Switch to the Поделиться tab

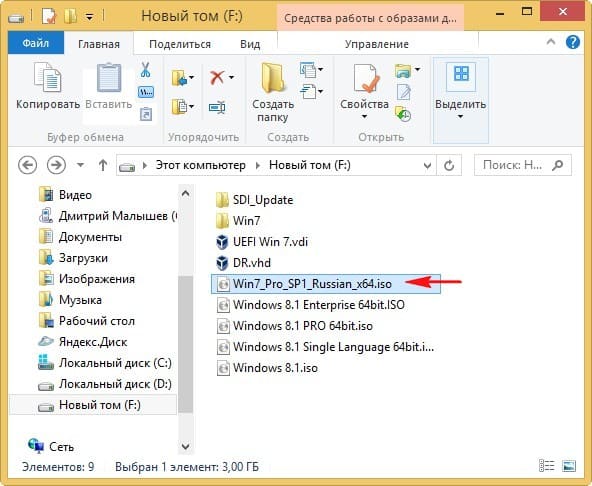(x=180, y=44)
